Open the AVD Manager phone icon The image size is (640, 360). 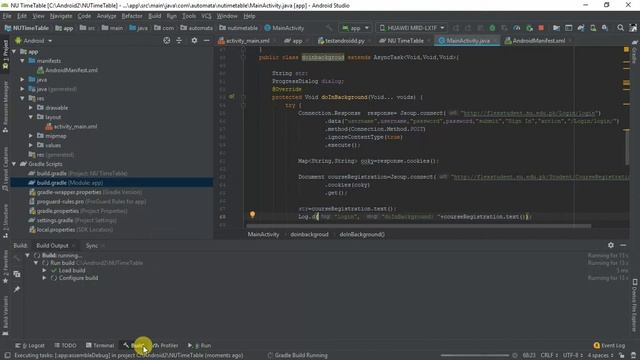(593, 28)
